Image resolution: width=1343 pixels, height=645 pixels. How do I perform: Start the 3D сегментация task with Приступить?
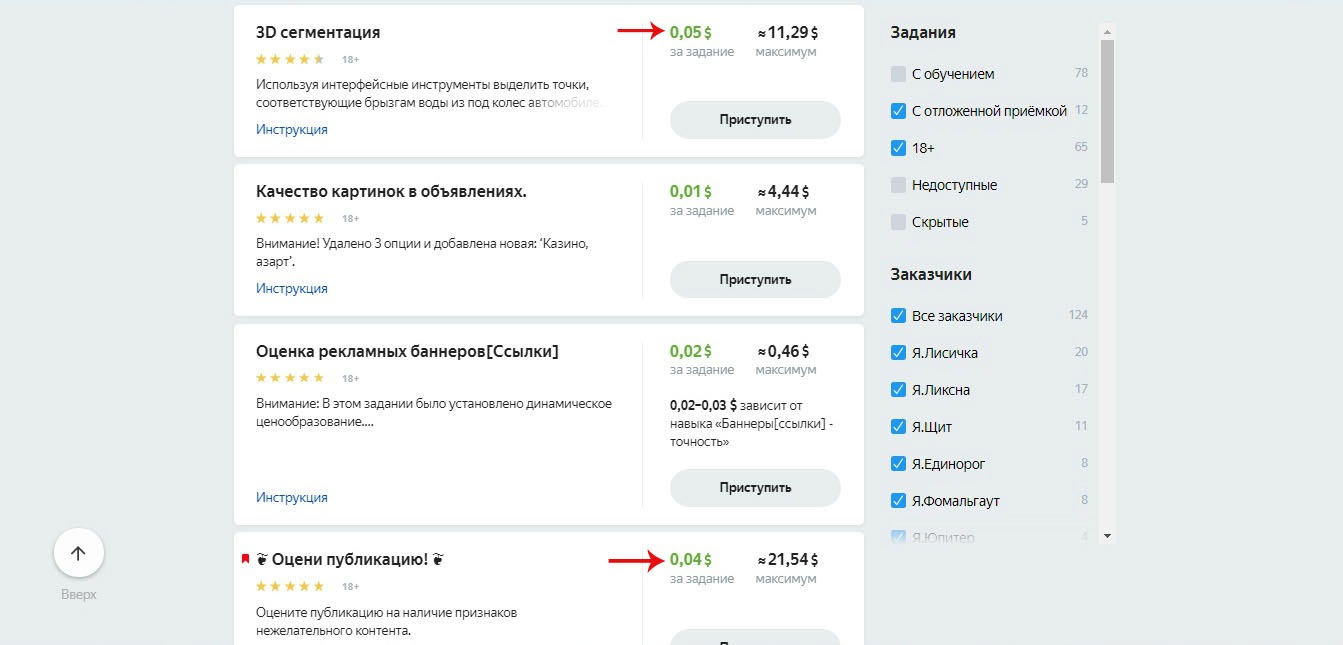coord(755,120)
